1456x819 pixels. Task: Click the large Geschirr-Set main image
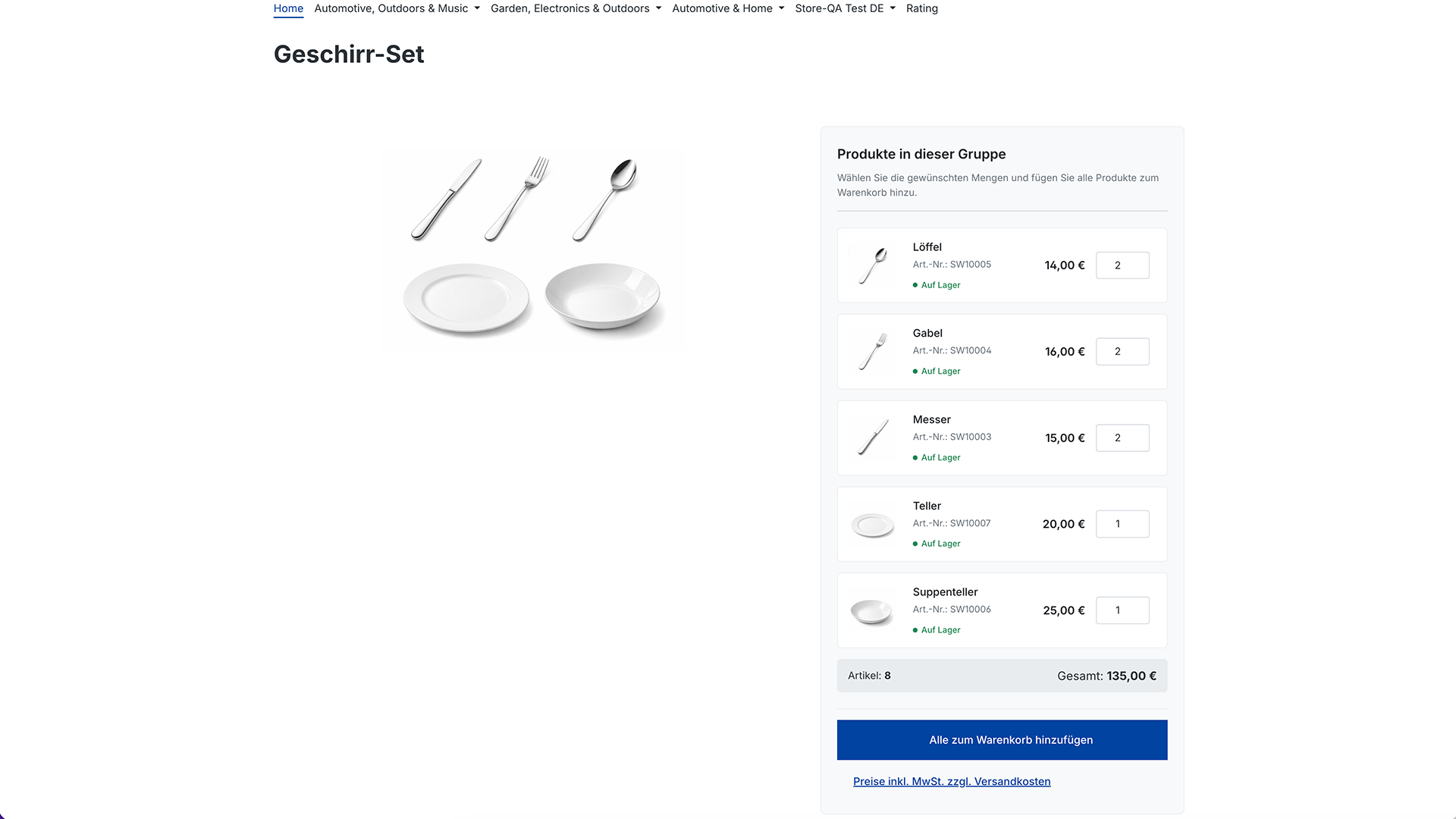[532, 249]
